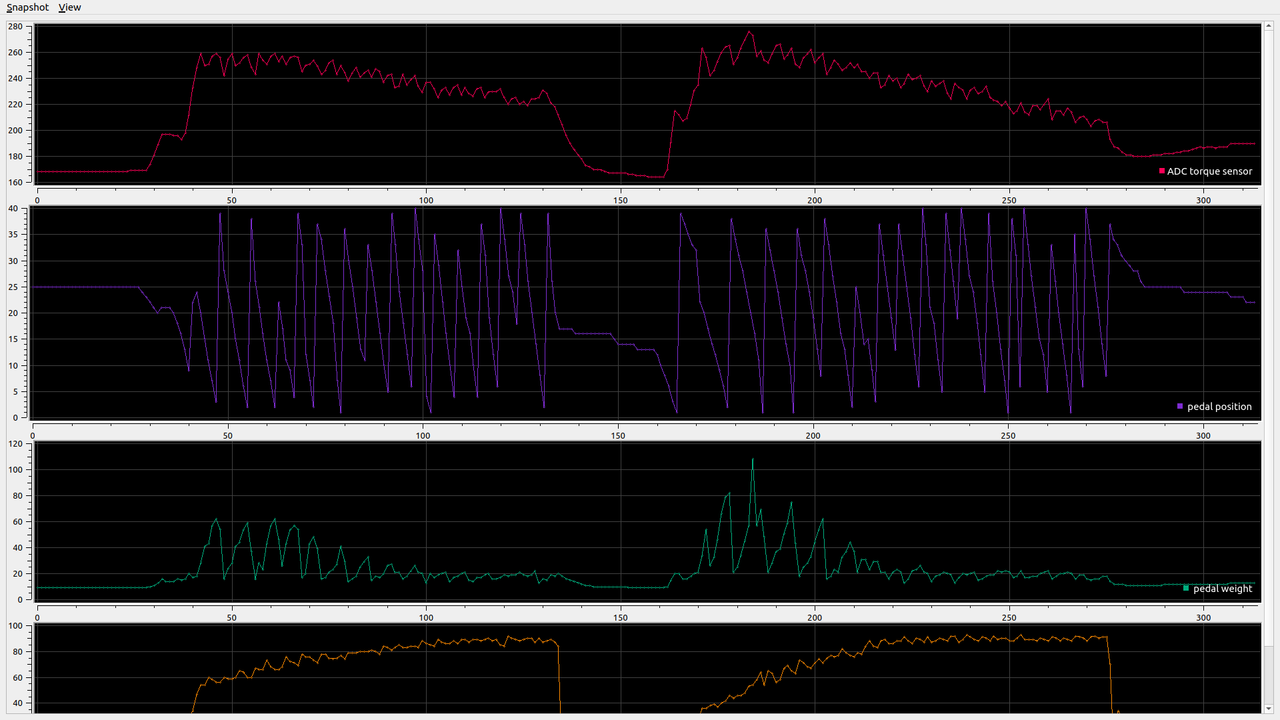Click the red ADC torque sensor legend marker
The image size is (1280, 720).
pos(1162,171)
